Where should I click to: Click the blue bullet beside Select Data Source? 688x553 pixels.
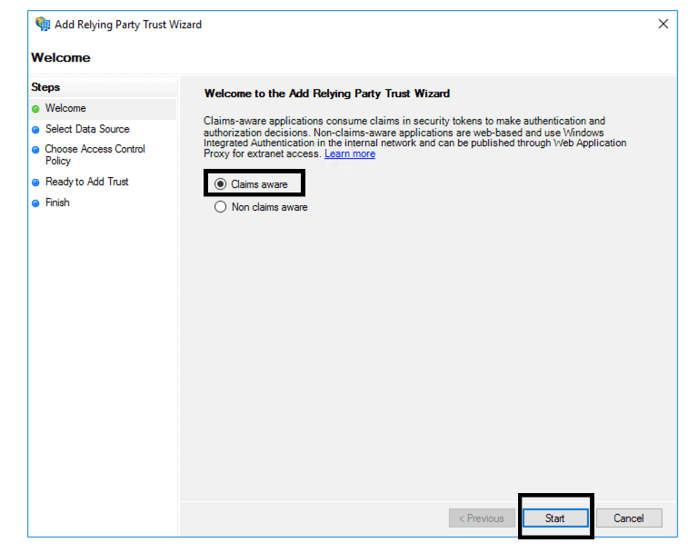[x=36, y=130]
